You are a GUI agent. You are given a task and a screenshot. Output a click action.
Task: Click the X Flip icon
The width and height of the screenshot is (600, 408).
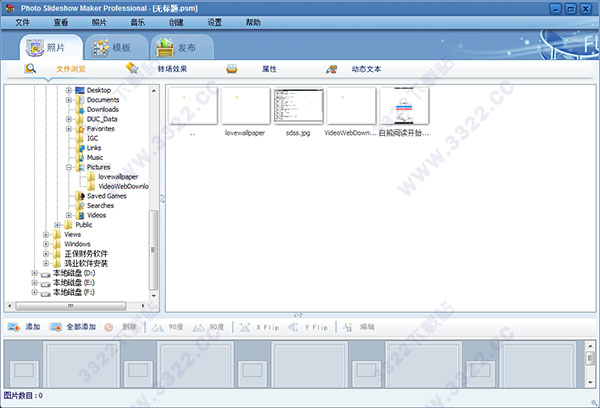[245, 327]
